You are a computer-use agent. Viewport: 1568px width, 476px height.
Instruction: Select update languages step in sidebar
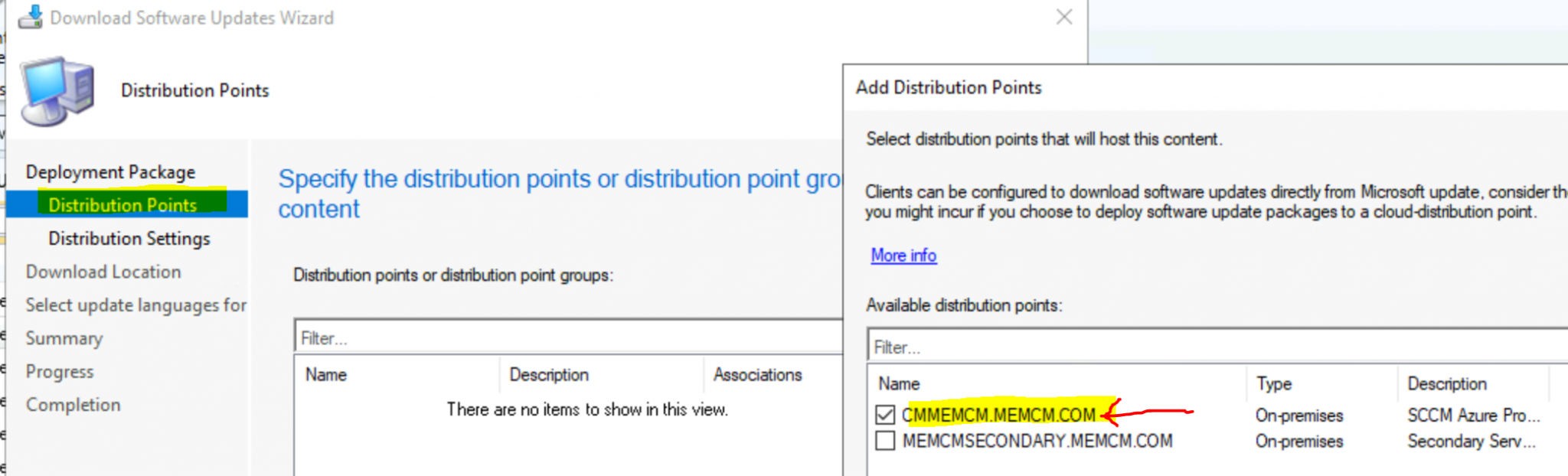(136, 305)
